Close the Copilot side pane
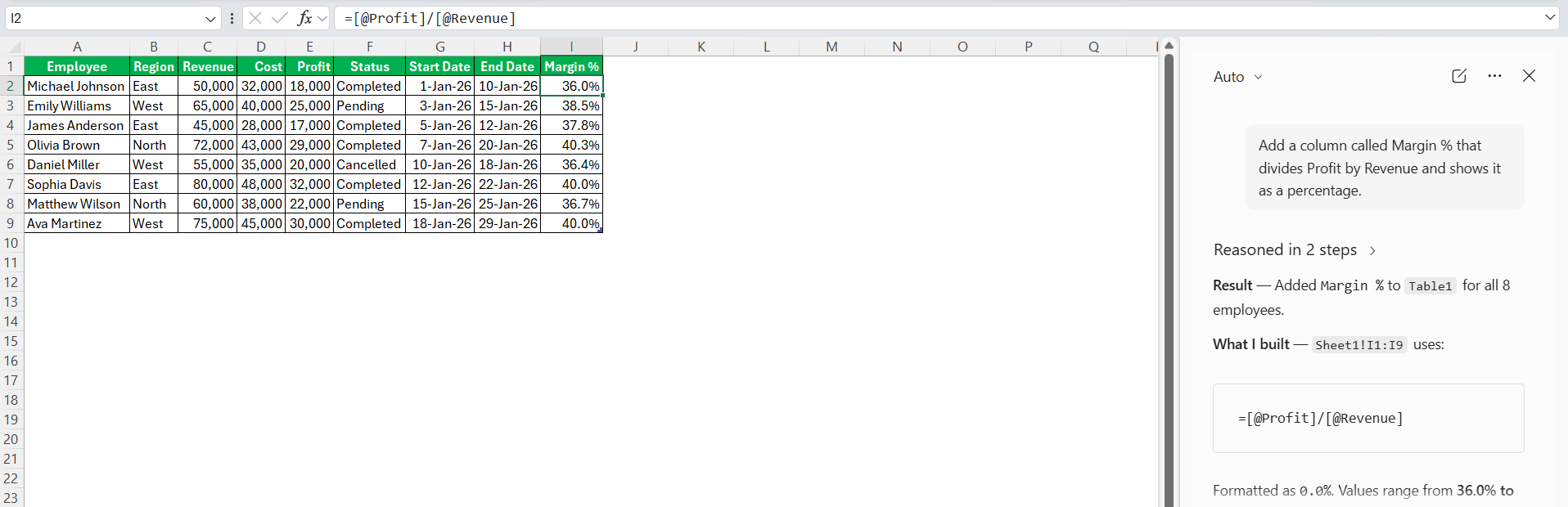 pos(1529,76)
